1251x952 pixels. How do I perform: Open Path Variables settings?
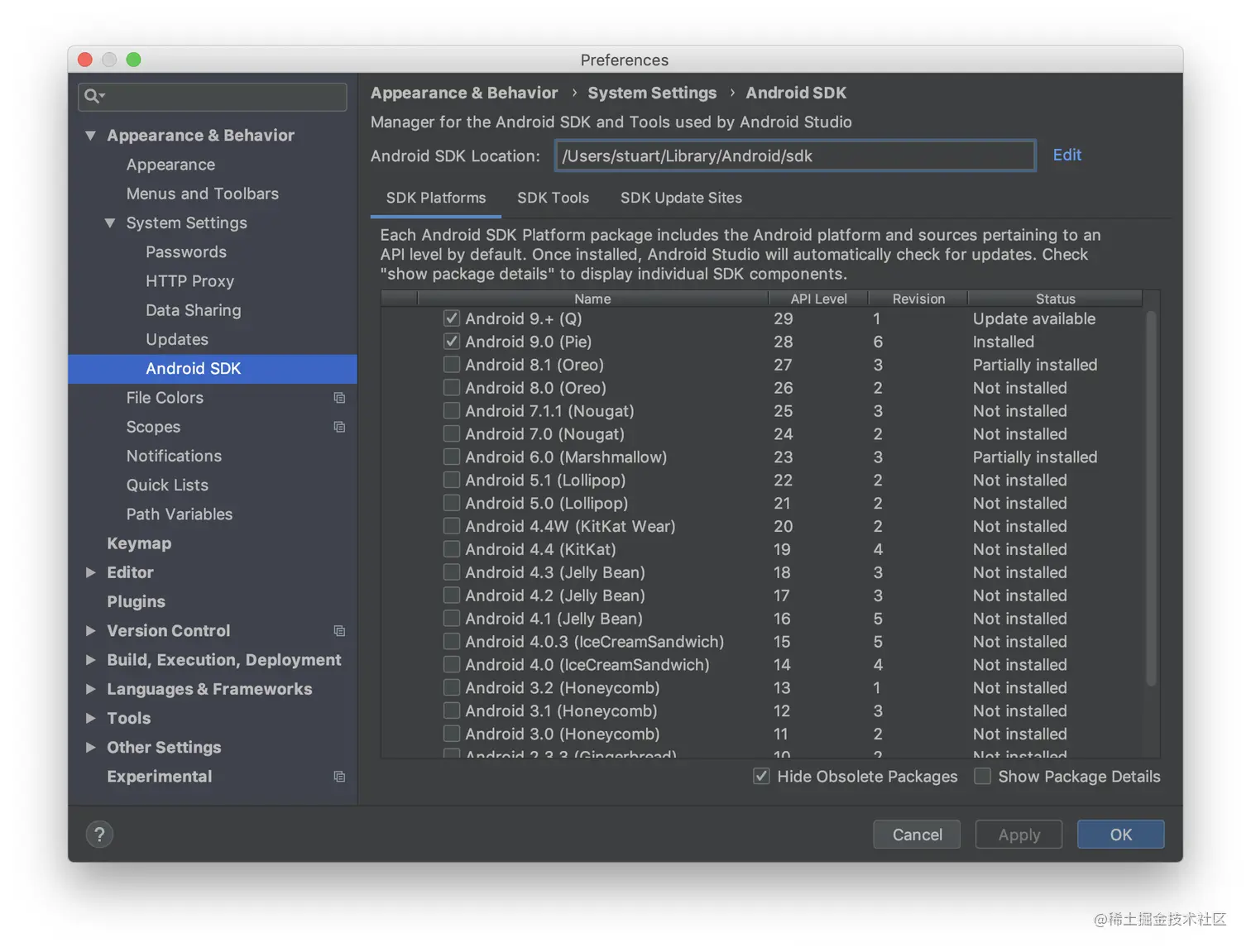(x=180, y=514)
